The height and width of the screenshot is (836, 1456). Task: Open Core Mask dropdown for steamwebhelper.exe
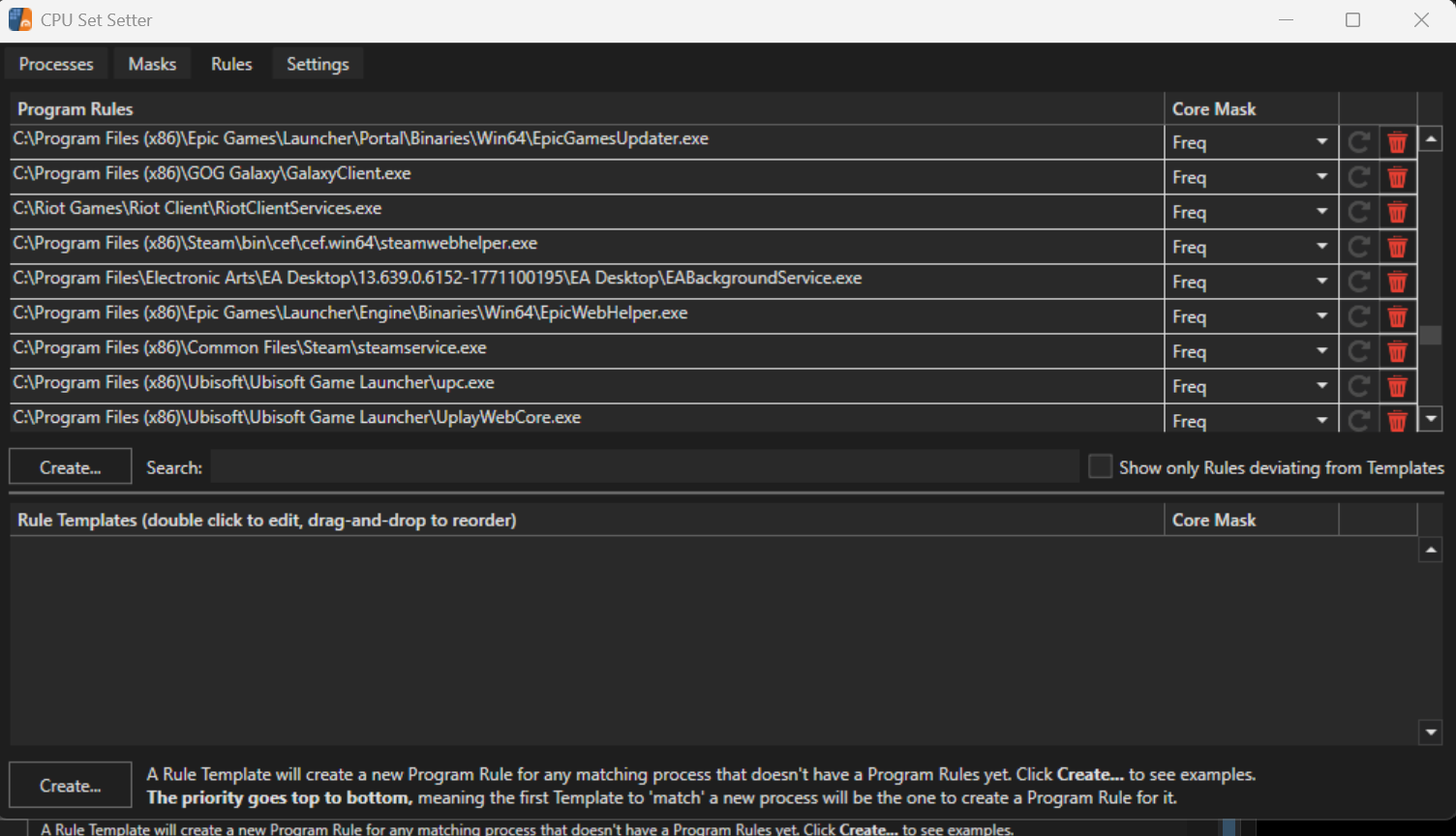coord(1251,247)
